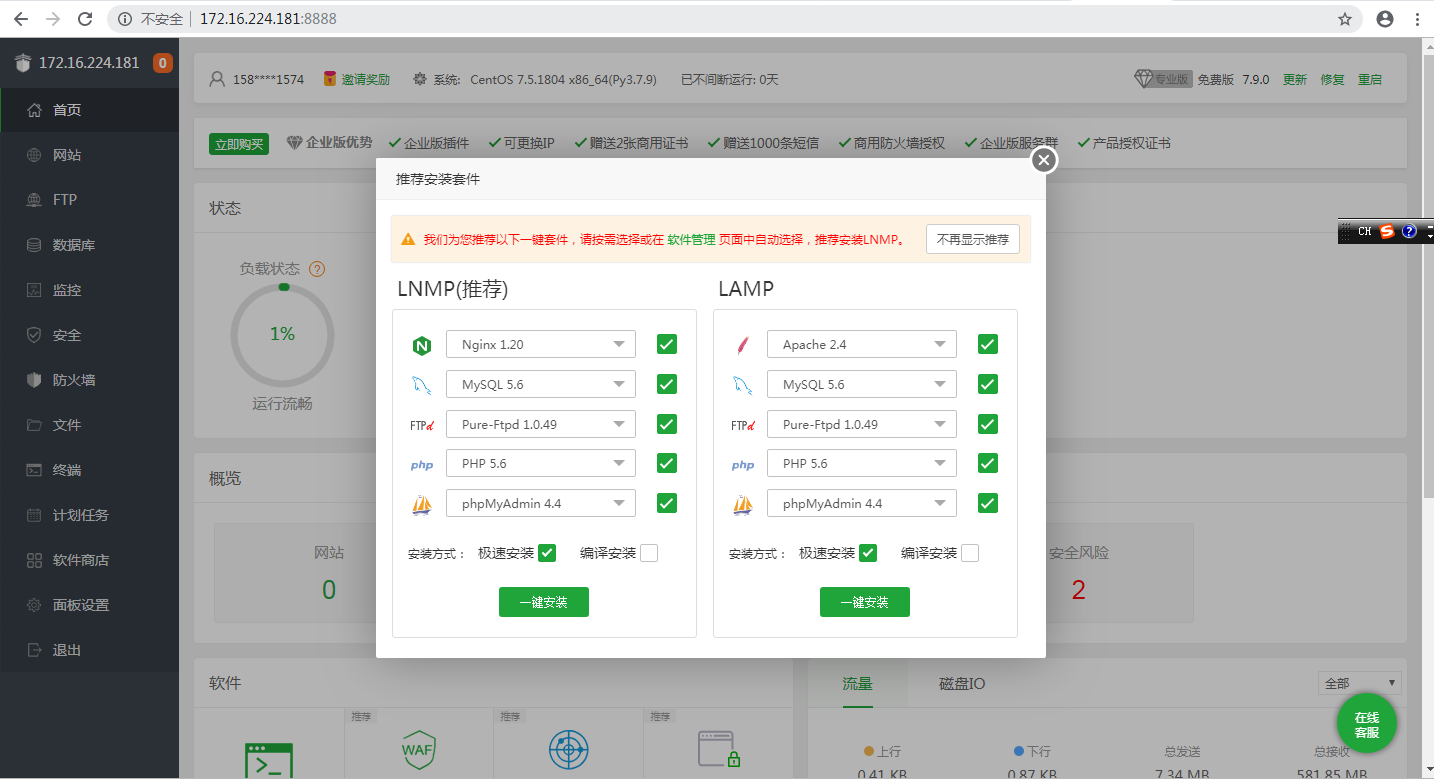The height and width of the screenshot is (783, 1434).
Task: Enable 编译安装 checkbox under LNMP
Action: [649, 553]
